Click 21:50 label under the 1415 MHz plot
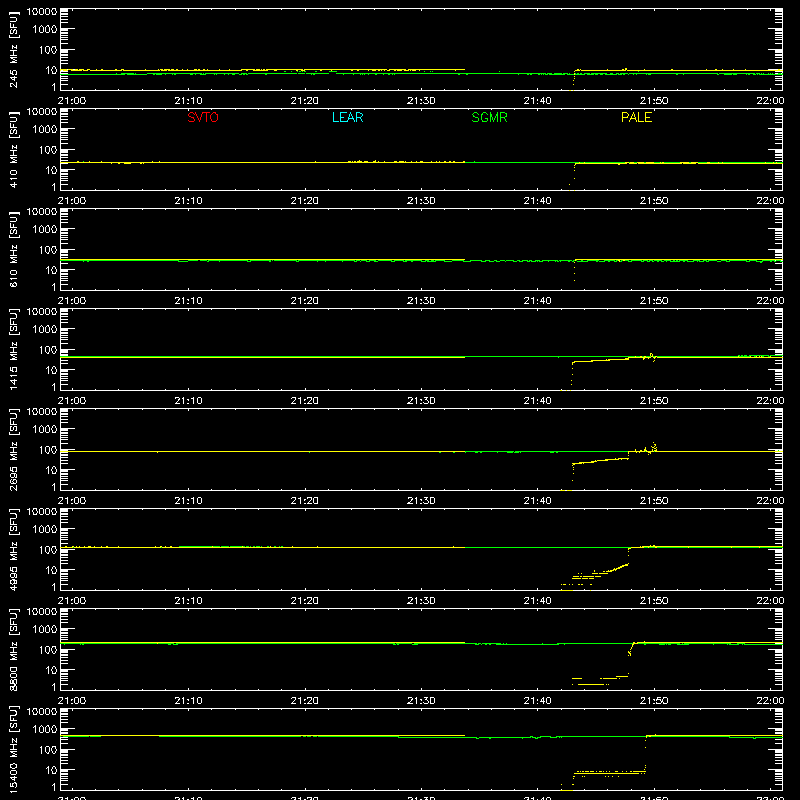Viewport: 800px width, 800px height. tap(654, 401)
